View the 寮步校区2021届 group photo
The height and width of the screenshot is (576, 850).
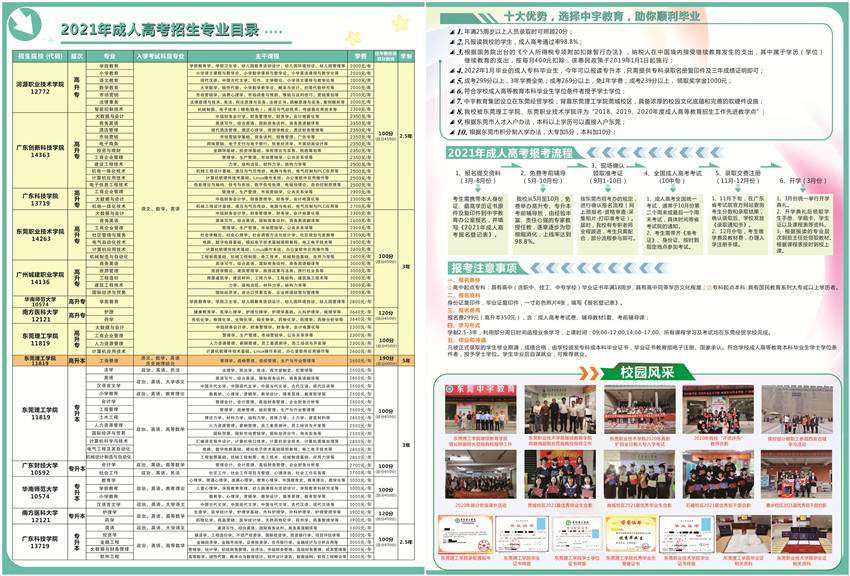click(796, 474)
